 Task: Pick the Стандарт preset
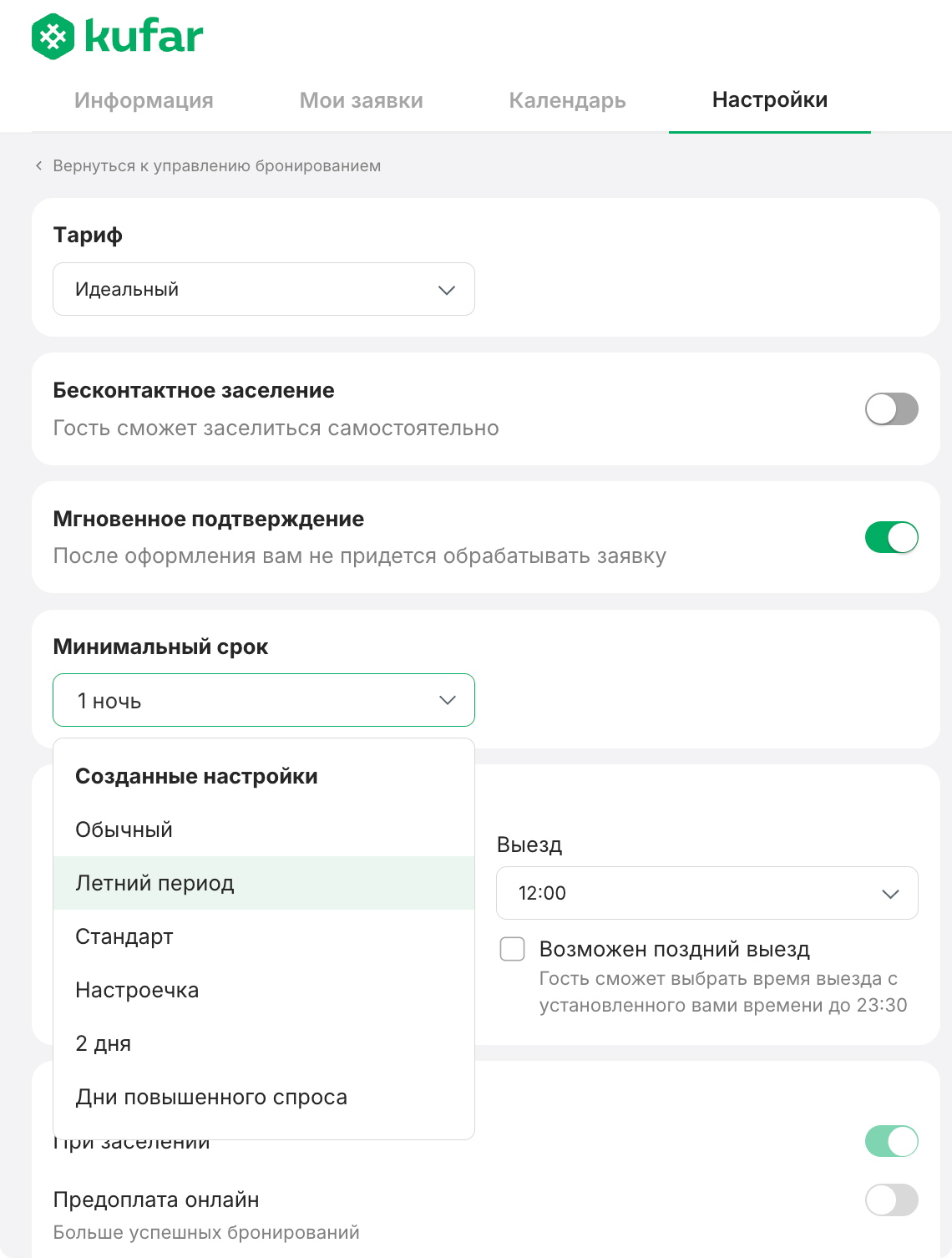pos(124,936)
